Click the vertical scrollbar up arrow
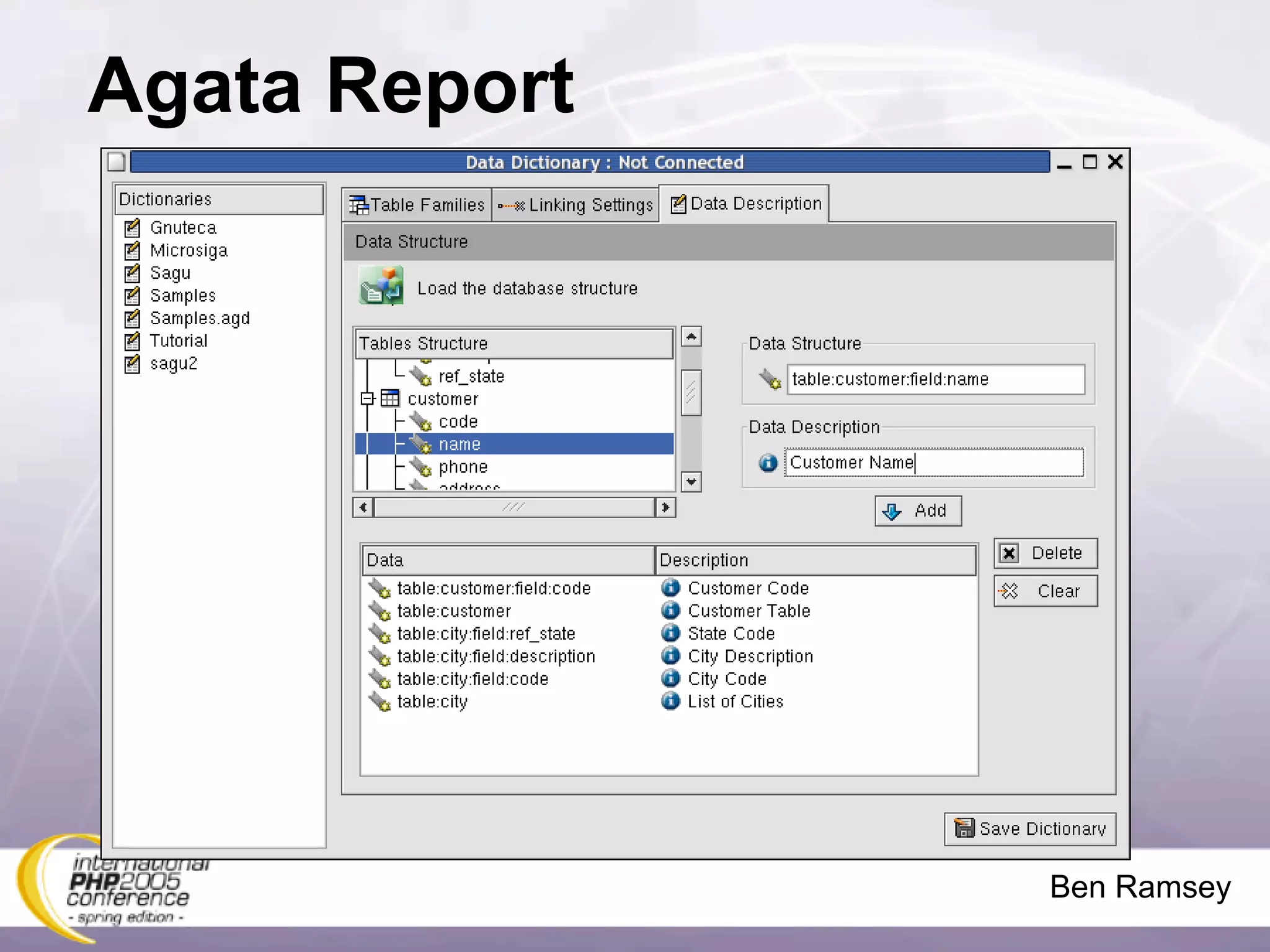Image resolution: width=1270 pixels, height=952 pixels. click(x=691, y=337)
